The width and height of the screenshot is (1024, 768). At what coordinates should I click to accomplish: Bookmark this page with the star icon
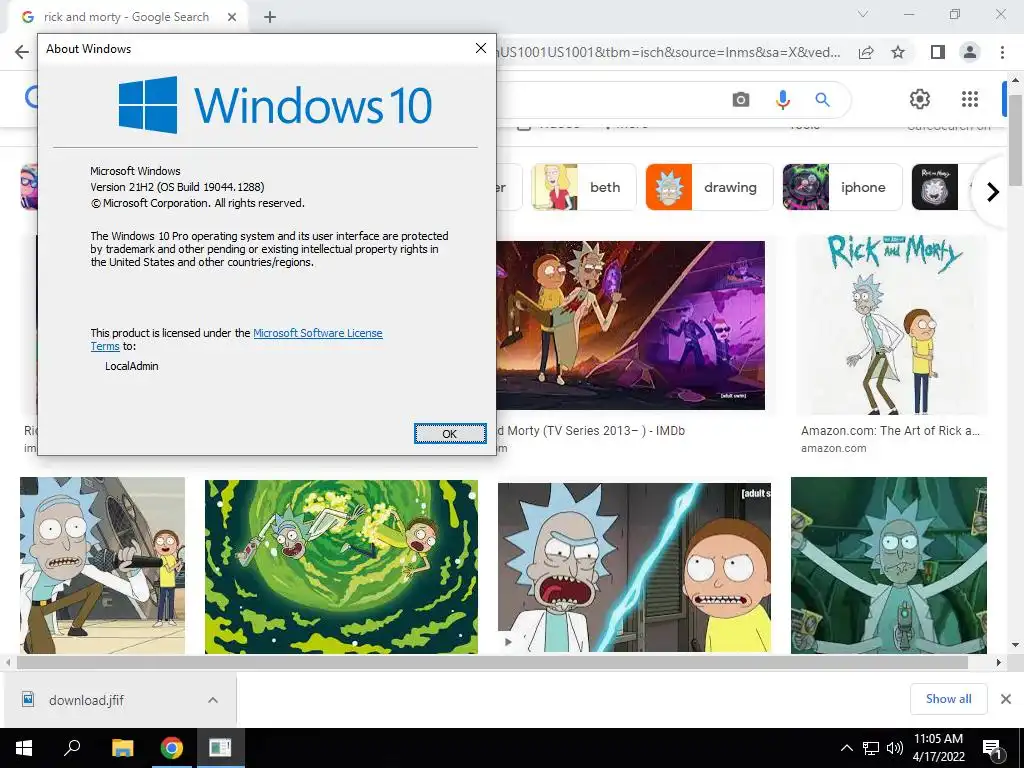[898, 52]
